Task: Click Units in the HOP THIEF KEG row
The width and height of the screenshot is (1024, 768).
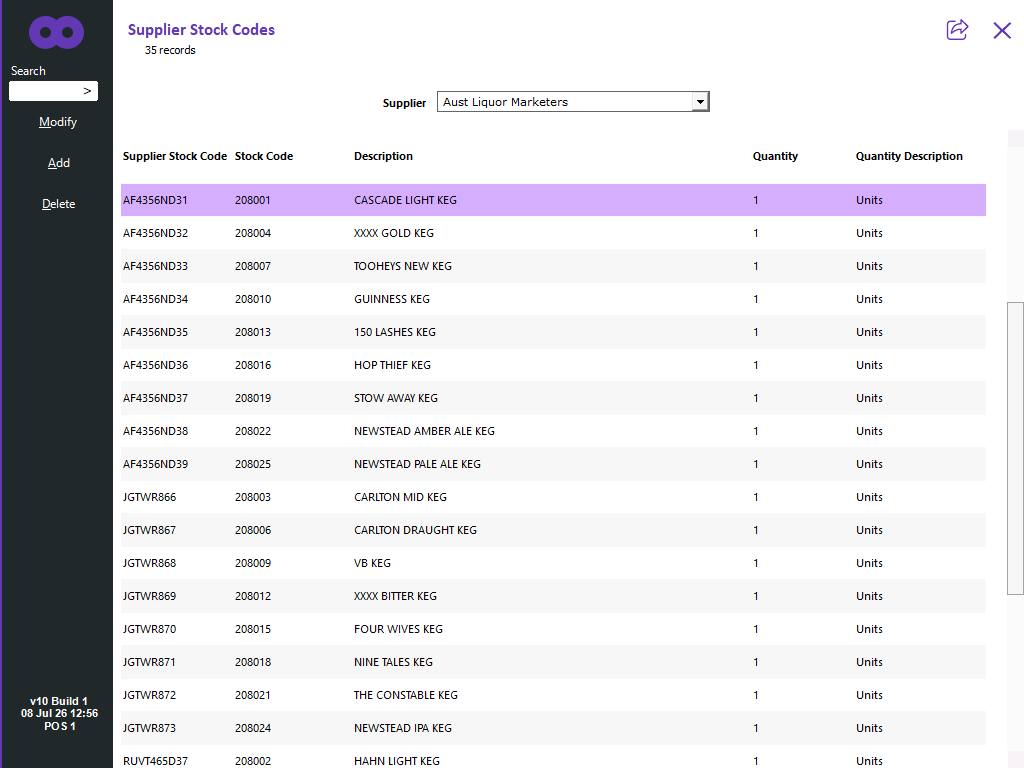Action: click(x=869, y=365)
